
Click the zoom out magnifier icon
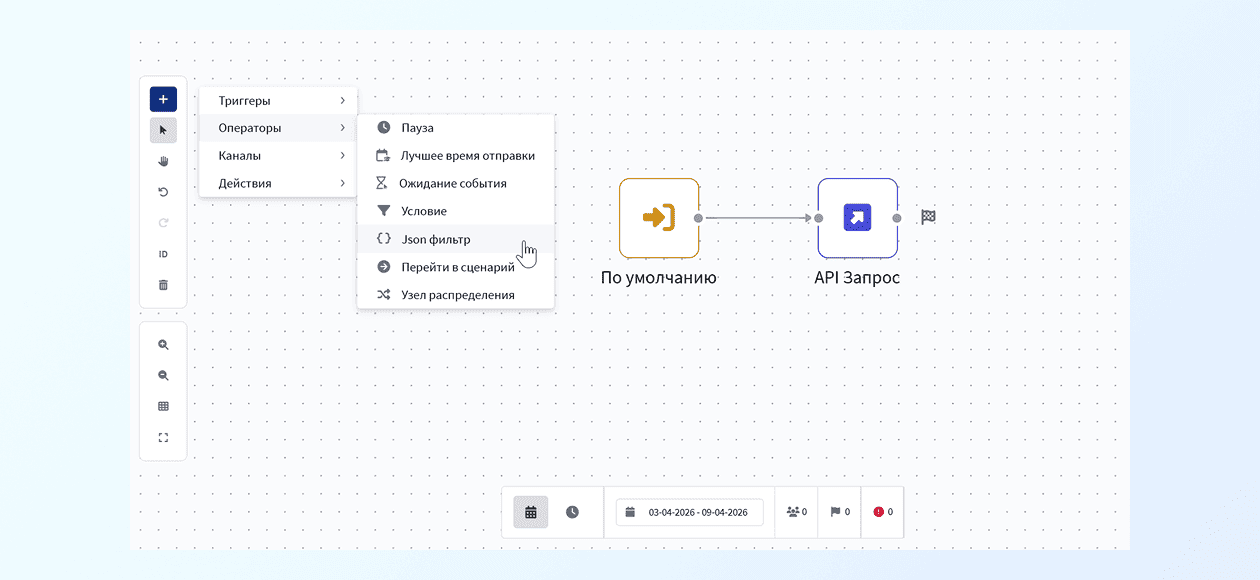pyautogui.click(x=163, y=376)
